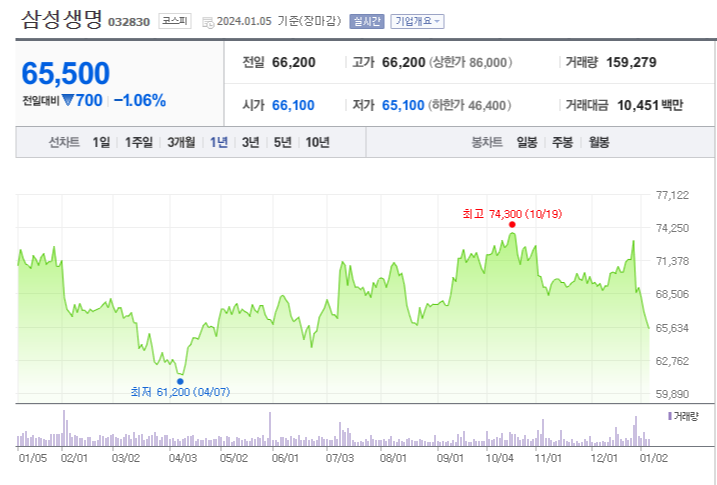717x485 pixels.
Task: Open the 기업개요 dropdown
Action: point(417,21)
